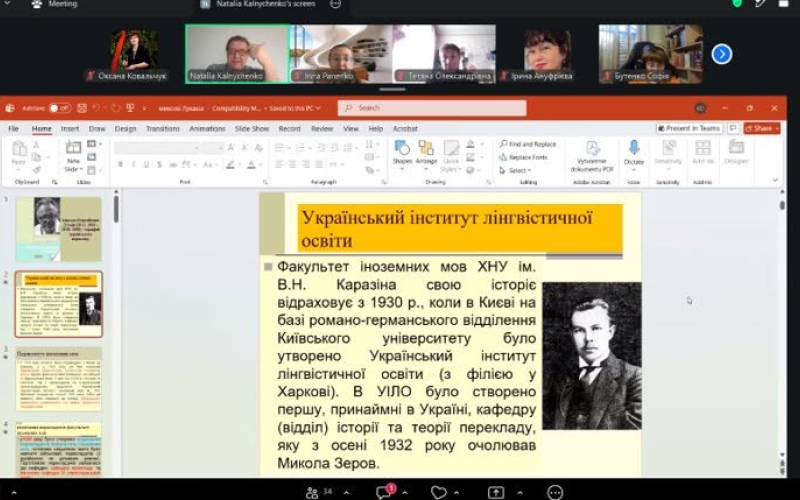Screen dimensions: 800x500
Task: Toggle Bold formatting
Action: click(120, 164)
